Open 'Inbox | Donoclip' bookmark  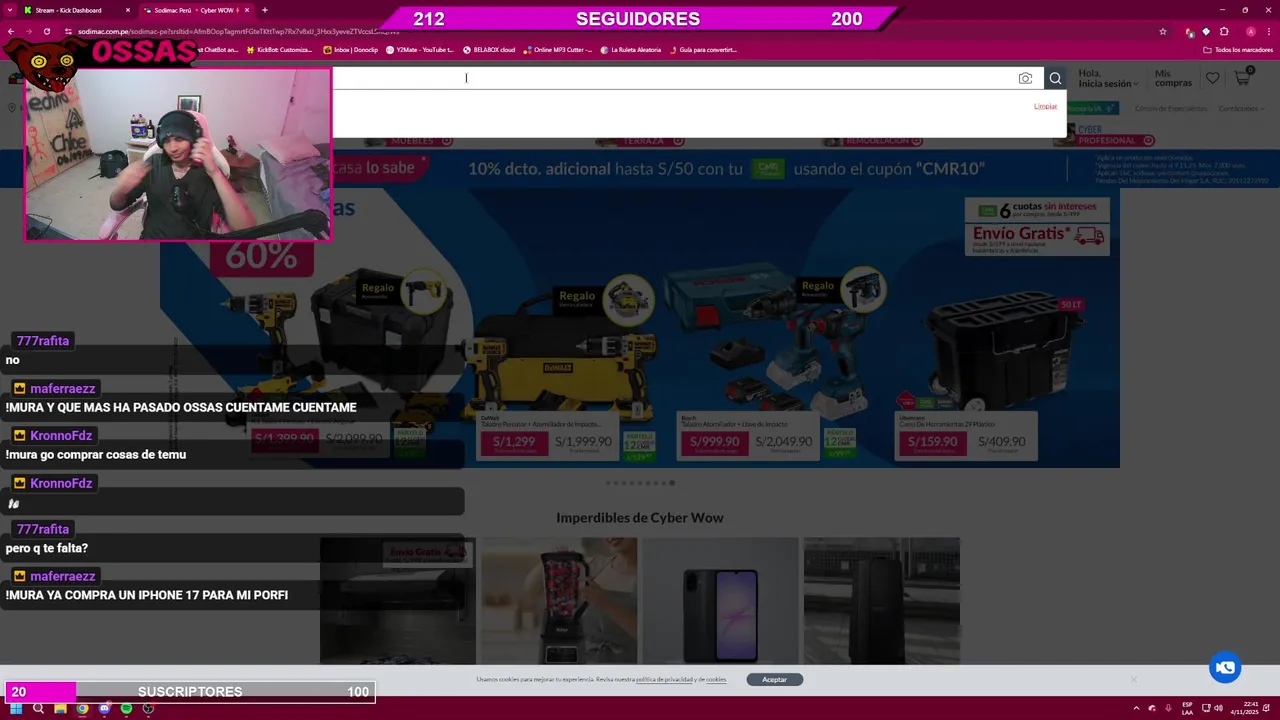tap(350, 49)
